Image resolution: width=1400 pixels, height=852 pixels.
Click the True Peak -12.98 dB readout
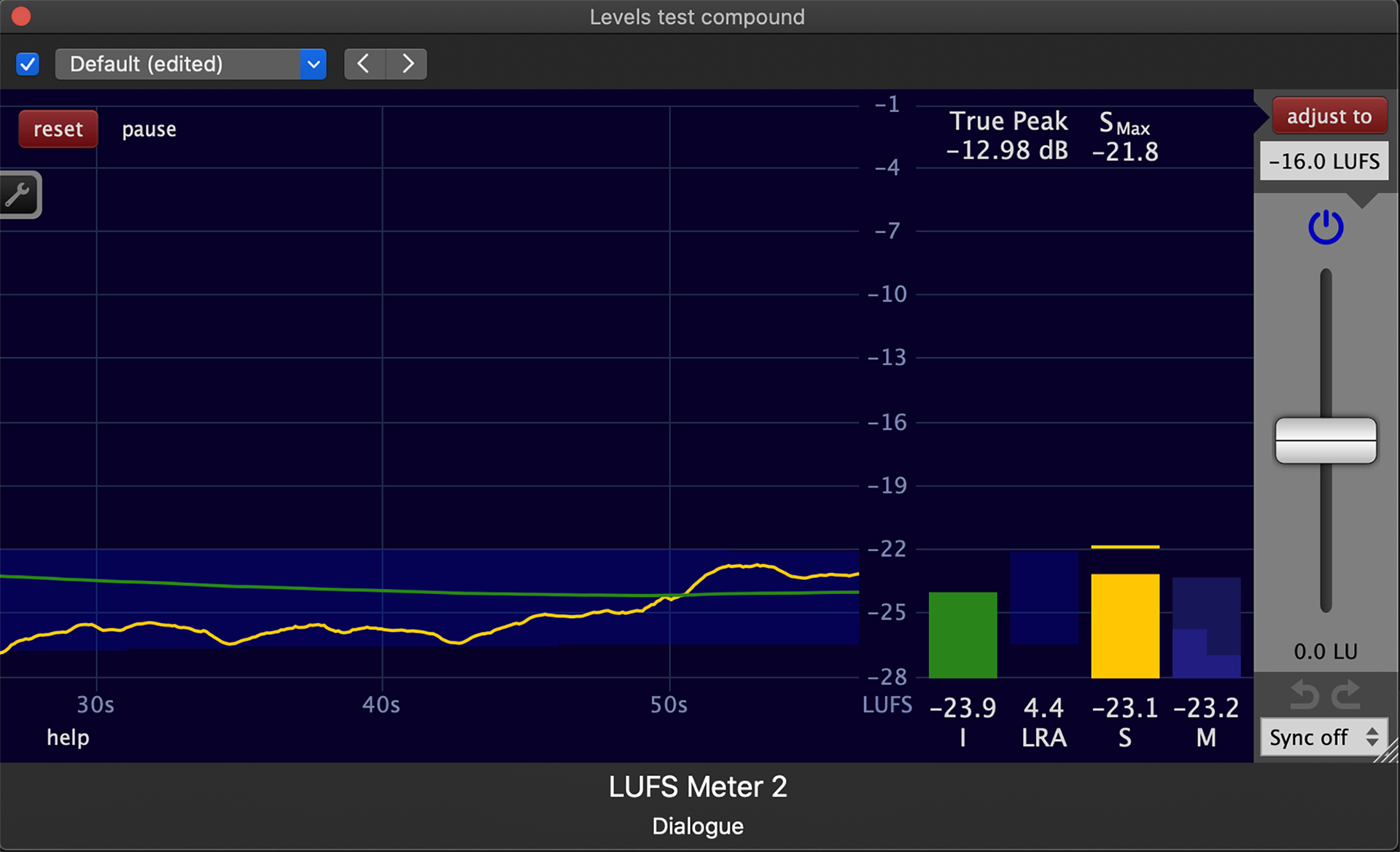click(1008, 136)
